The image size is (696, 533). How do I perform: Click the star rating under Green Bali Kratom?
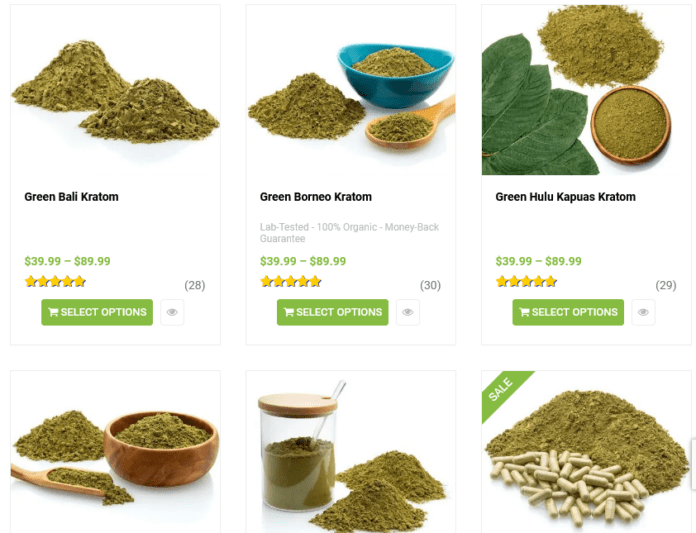[55, 281]
